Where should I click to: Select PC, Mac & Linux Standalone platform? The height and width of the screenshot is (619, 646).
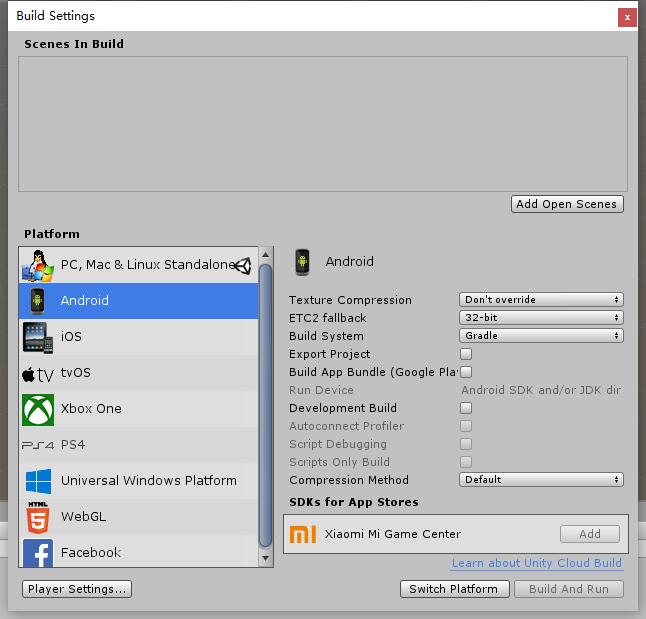(x=138, y=265)
